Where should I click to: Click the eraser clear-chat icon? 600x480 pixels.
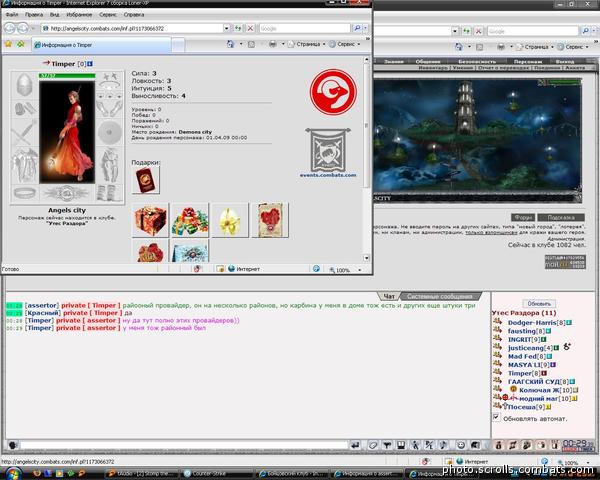tap(373, 445)
